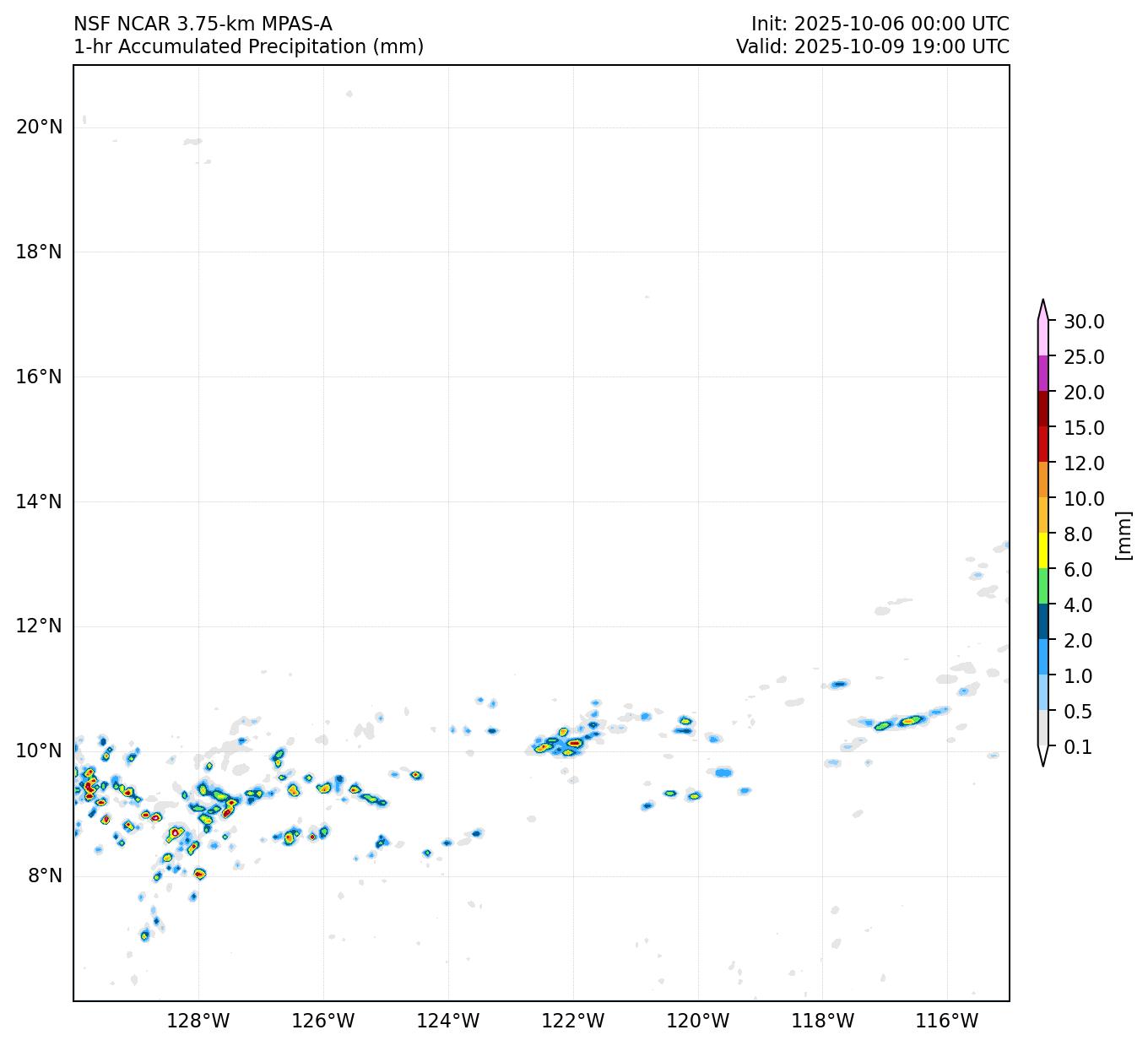
Task: Click the 14°N latitude axis label
Action: pyautogui.click(x=39, y=502)
